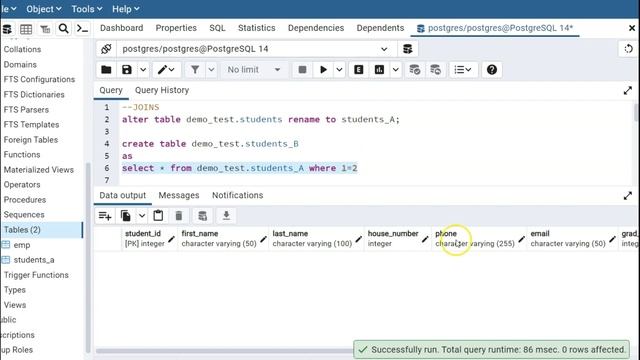
Task: Switch to the Dependencies tab
Action: pos(316,28)
